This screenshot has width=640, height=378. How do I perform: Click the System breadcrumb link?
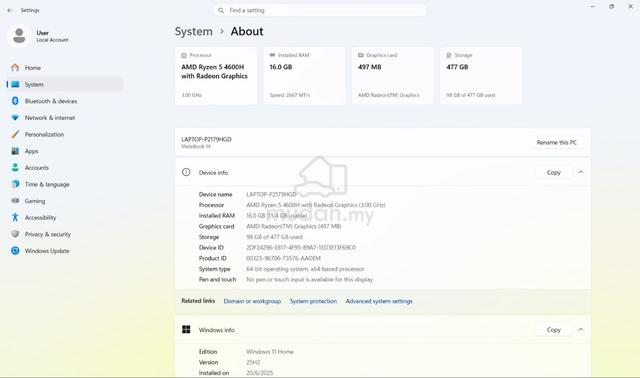193,31
